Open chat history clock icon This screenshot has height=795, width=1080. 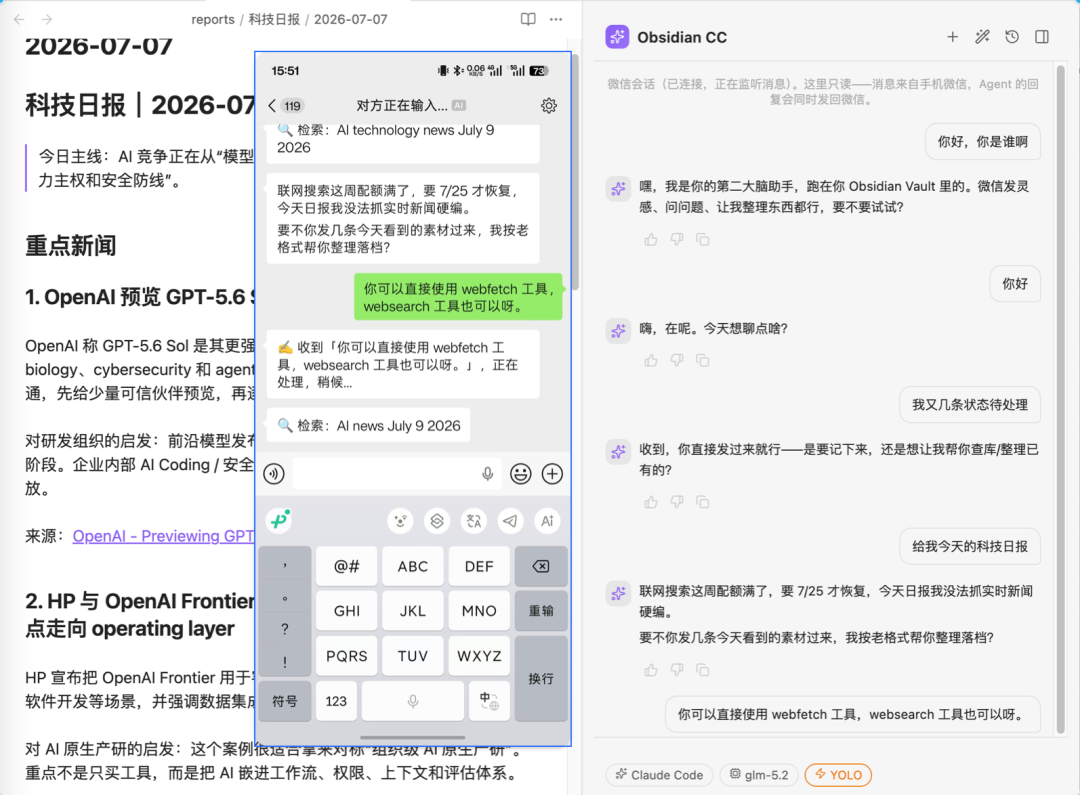point(1012,37)
